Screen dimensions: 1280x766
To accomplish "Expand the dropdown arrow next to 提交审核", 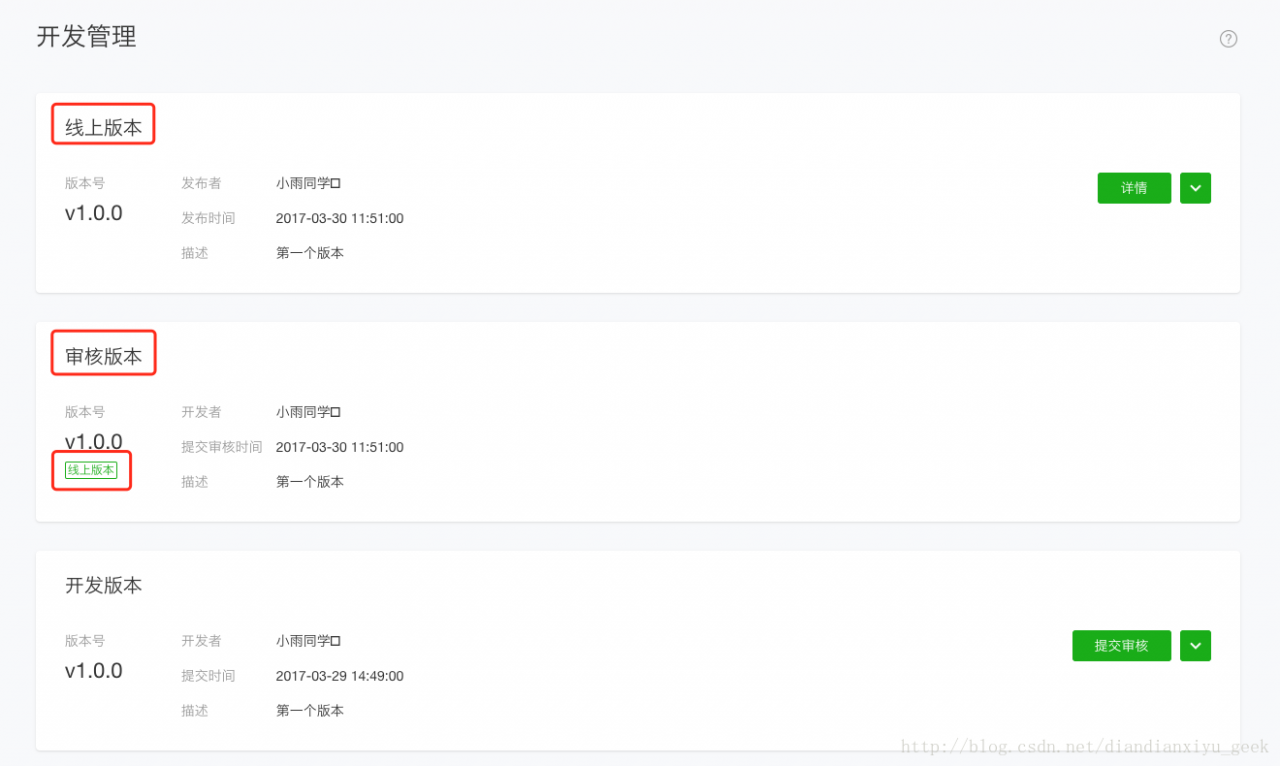I will pyautogui.click(x=1195, y=645).
